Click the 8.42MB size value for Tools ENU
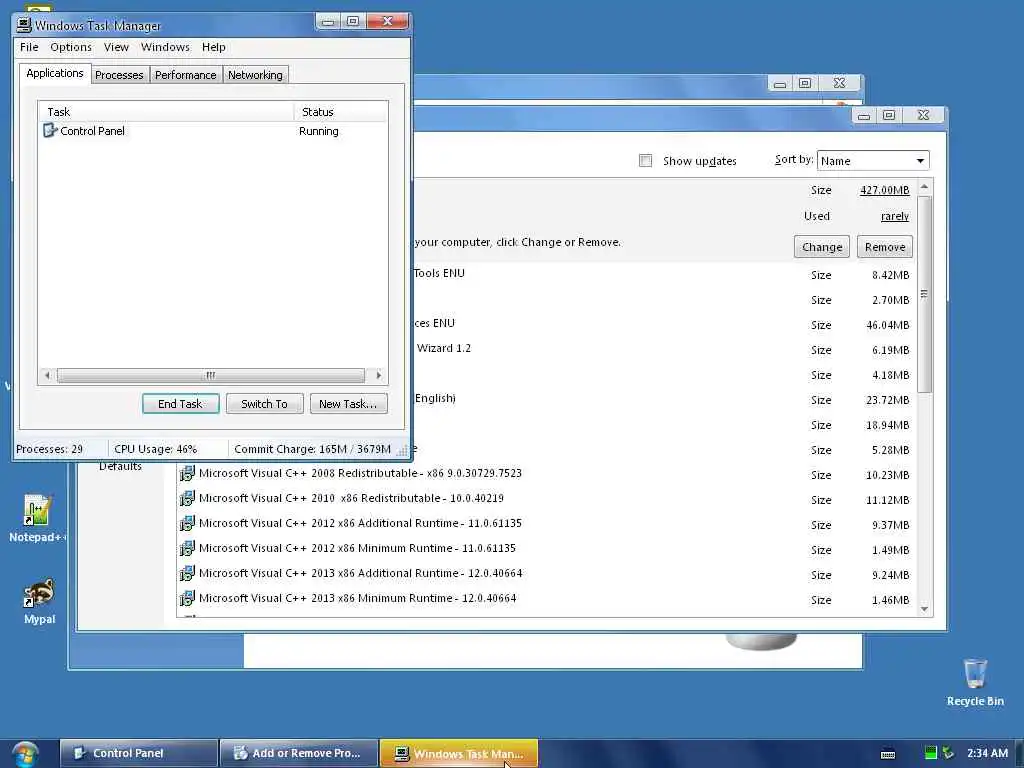 click(890, 275)
